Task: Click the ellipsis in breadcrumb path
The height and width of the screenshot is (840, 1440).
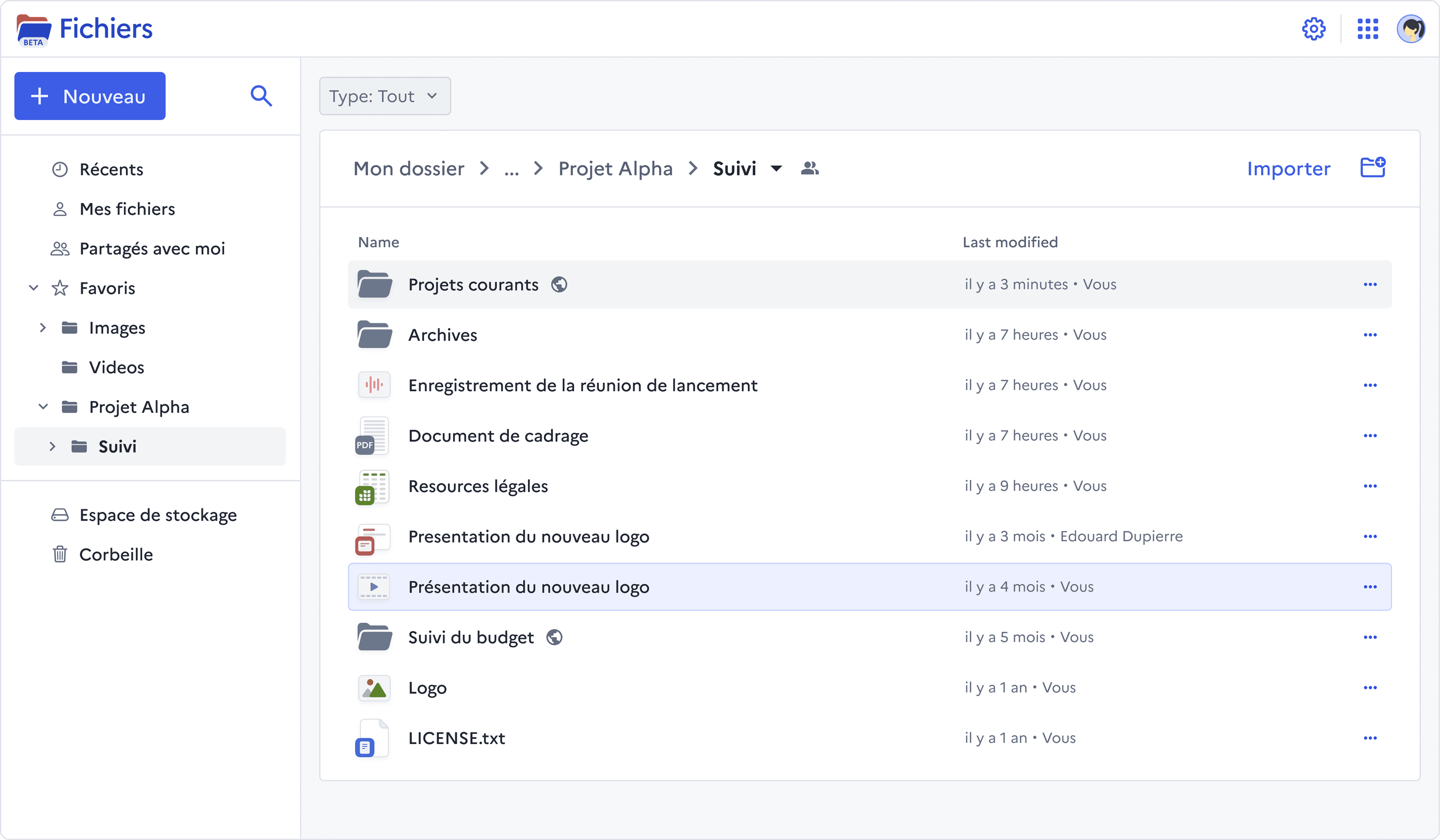Action: 511,169
